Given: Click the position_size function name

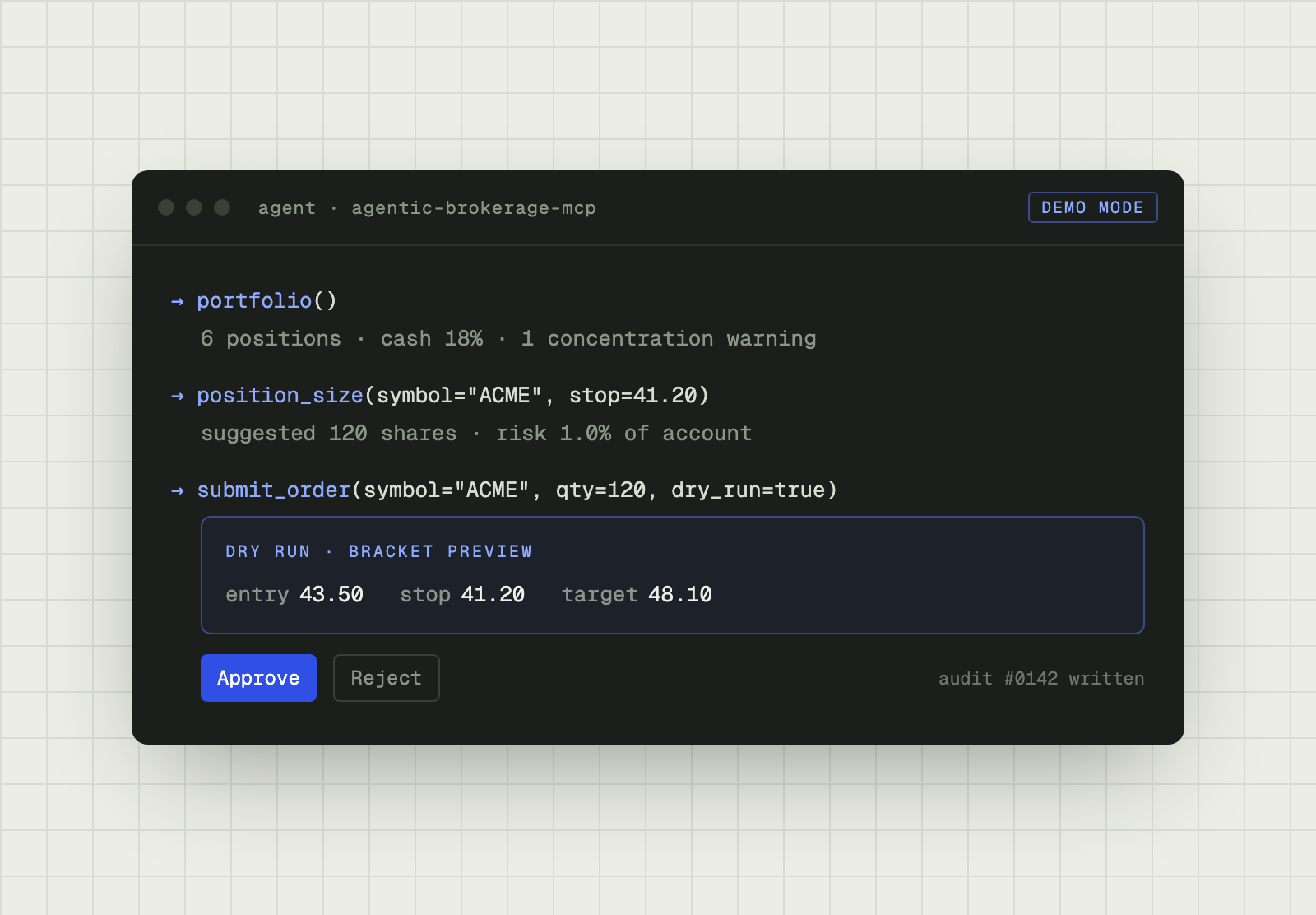Looking at the screenshot, I should coord(280,396).
